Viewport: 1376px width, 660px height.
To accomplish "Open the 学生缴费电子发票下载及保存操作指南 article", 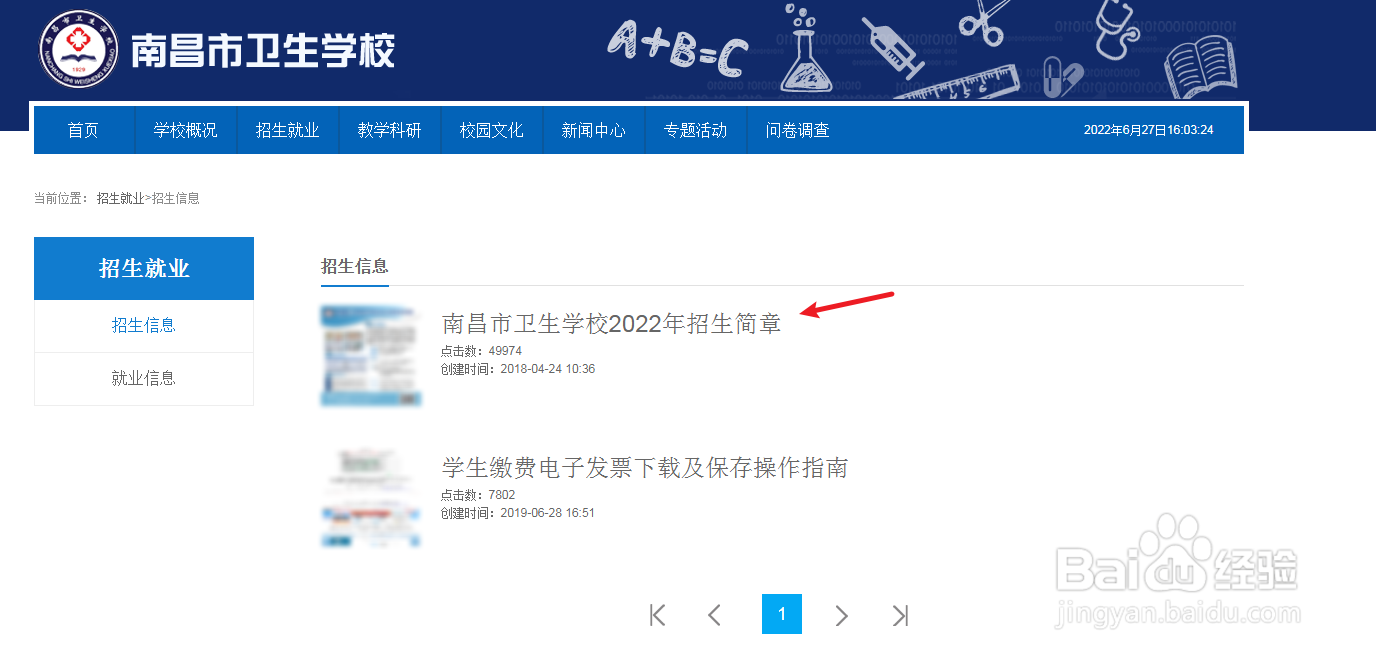I will click(x=644, y=467).
